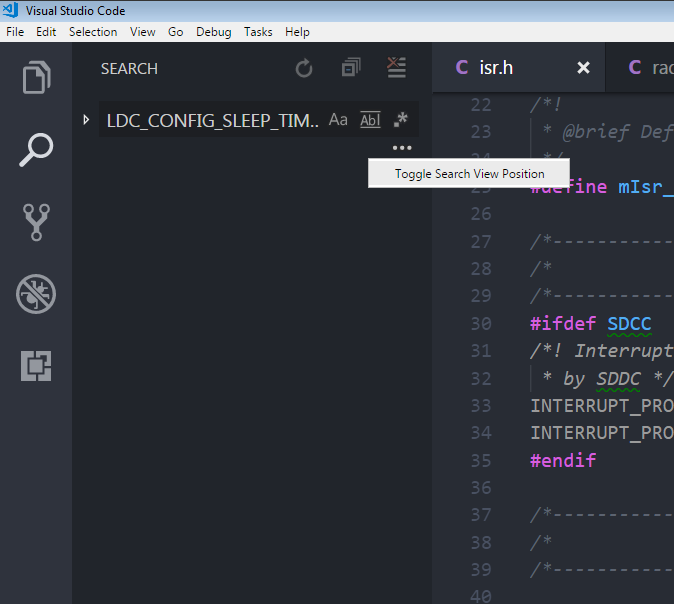
Task: Collapse all search results
Action: tap(350, 69)
